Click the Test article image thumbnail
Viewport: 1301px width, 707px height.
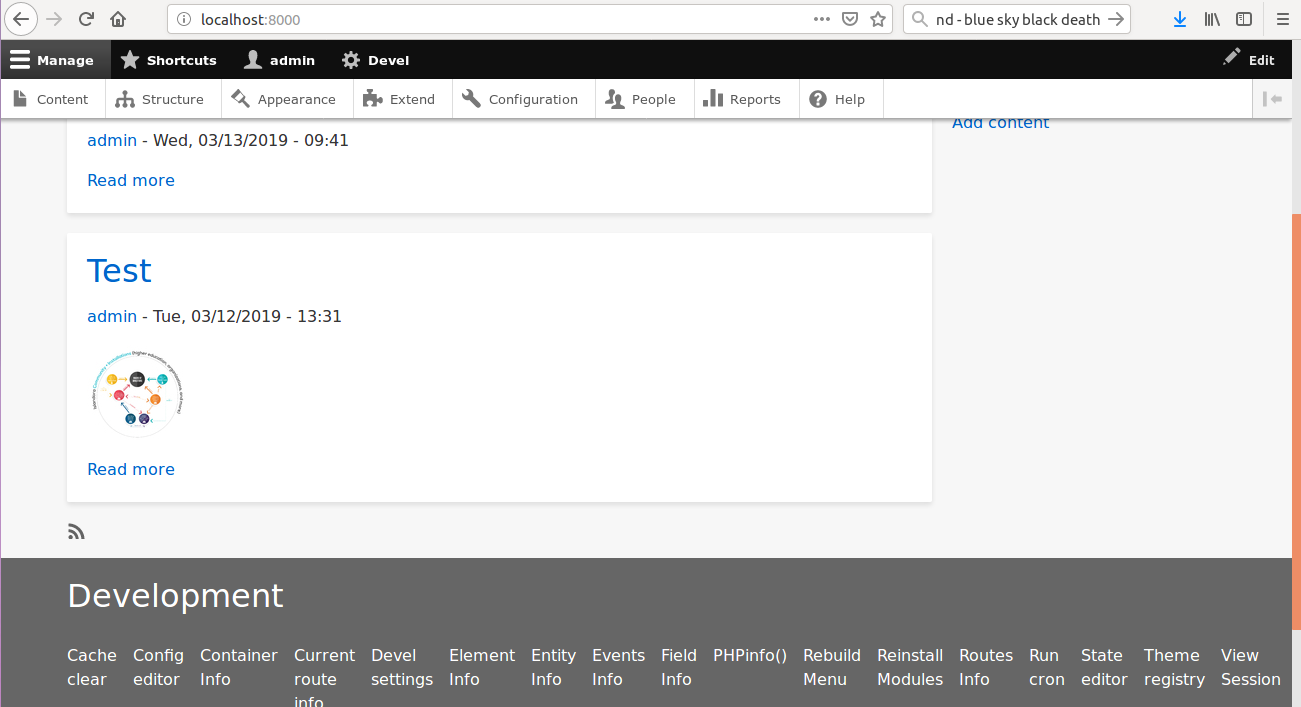[x=136, y=393]
